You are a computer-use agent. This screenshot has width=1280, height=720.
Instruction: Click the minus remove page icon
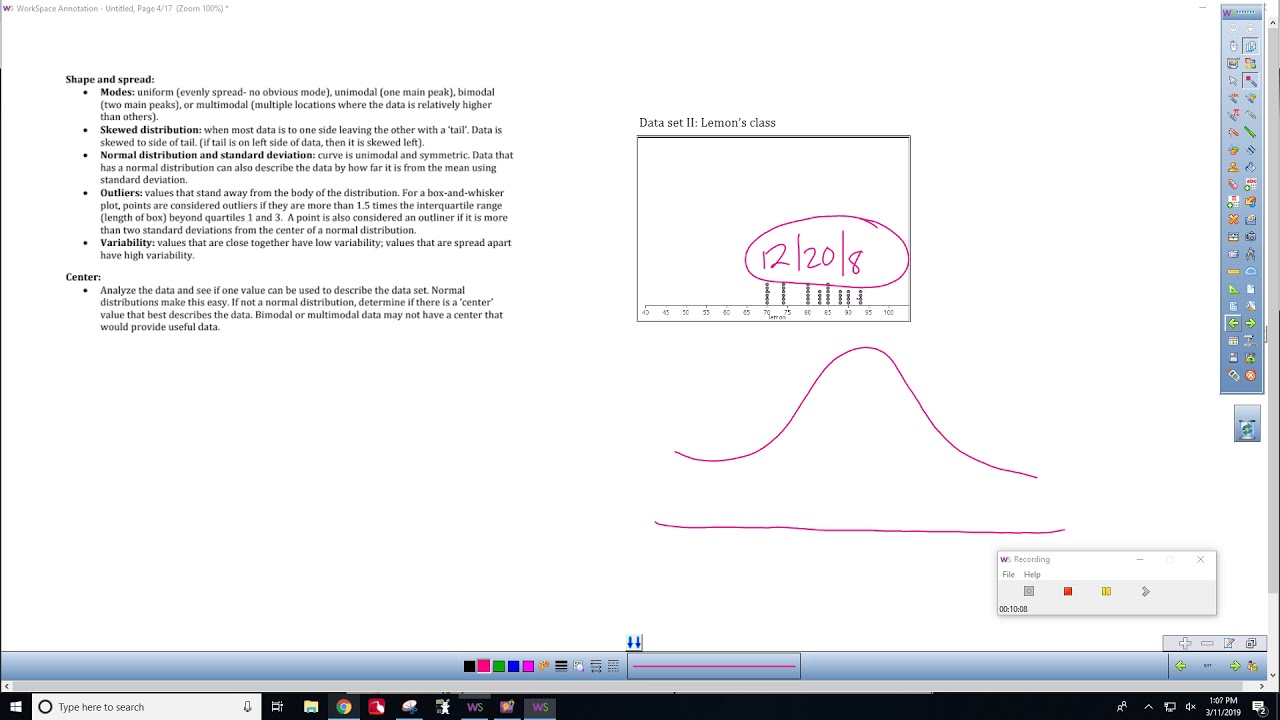tap(1207, 643)
